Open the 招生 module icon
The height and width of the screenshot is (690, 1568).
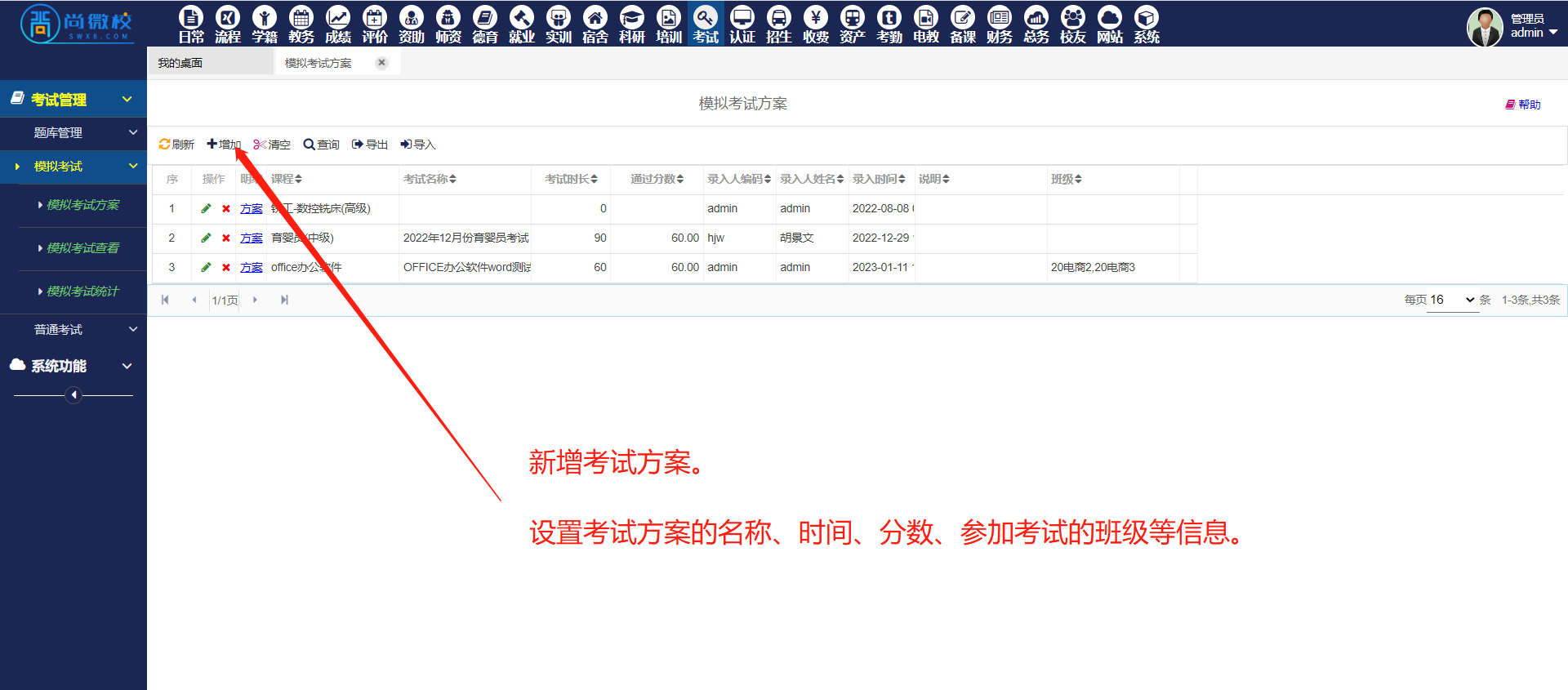point(779,24)
